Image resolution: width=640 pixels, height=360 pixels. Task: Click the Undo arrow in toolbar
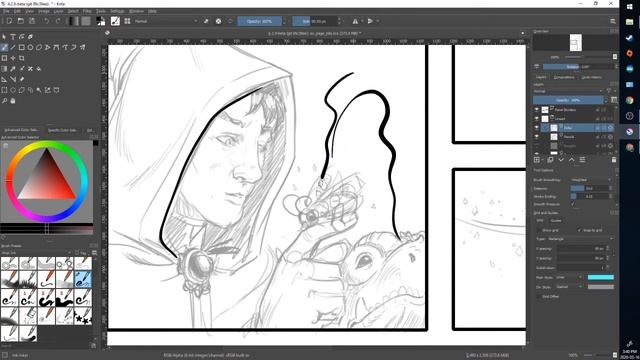[x=47, y=21]
